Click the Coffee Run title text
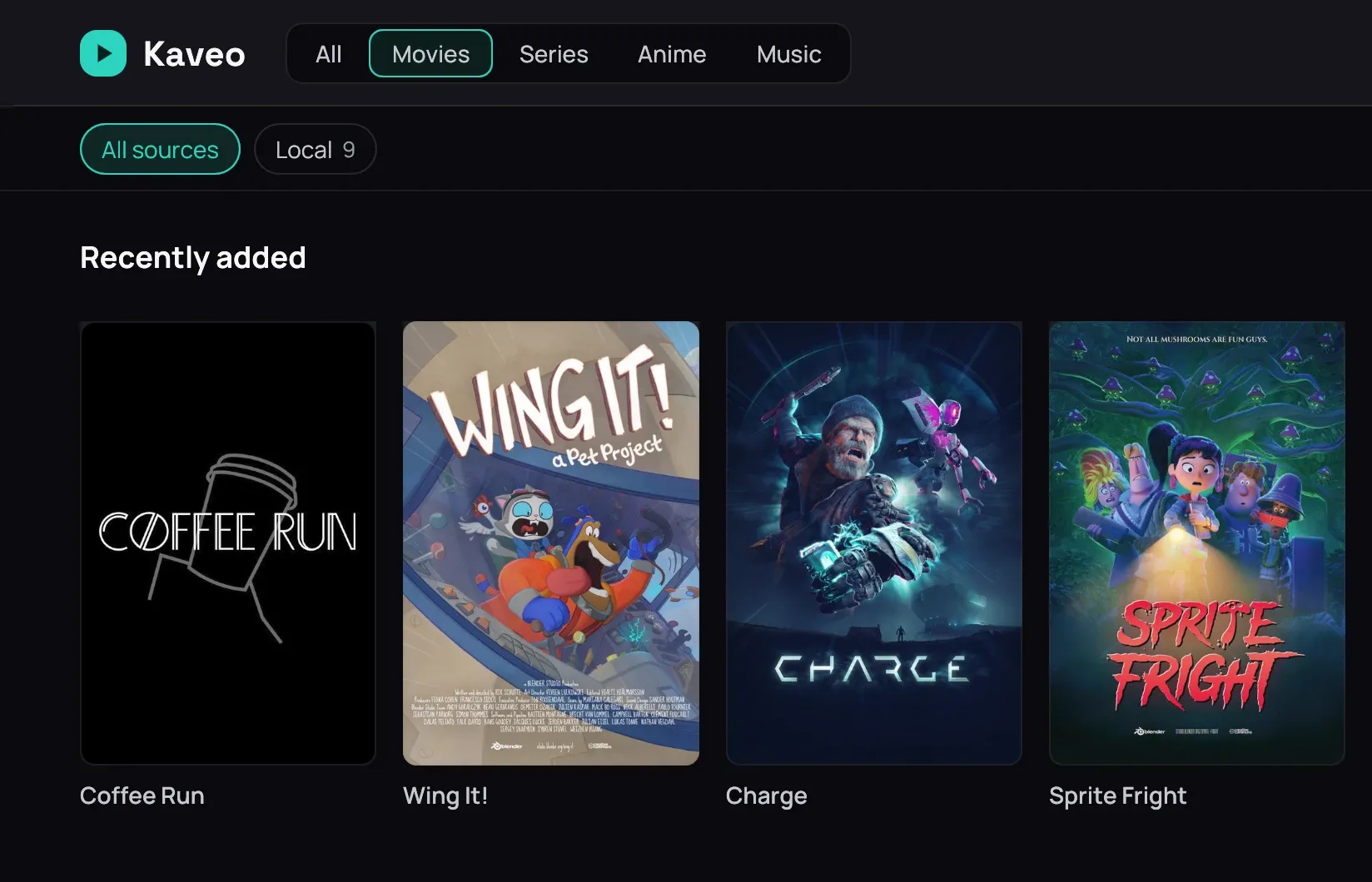The height and width of the screenshot is (882, 1372). [142, 795]
